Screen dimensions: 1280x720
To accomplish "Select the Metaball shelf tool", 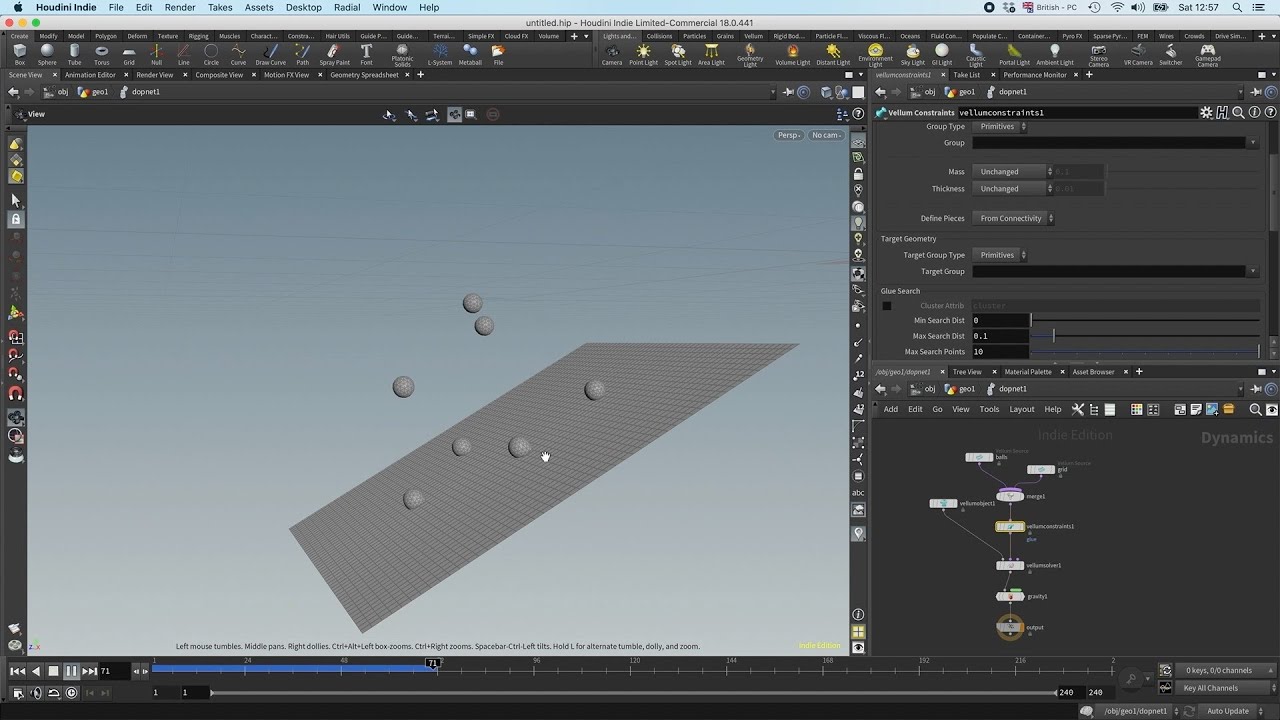I will click(x=470, y=54).
